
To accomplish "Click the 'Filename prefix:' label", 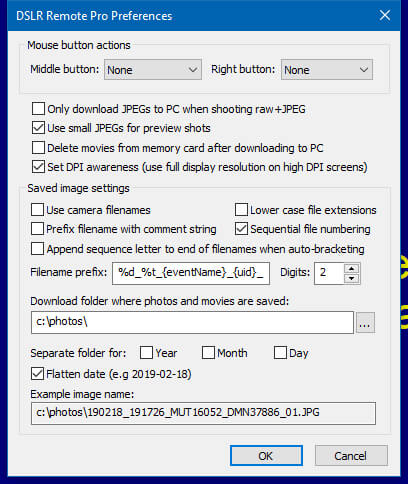I will [x=69, y=272].
